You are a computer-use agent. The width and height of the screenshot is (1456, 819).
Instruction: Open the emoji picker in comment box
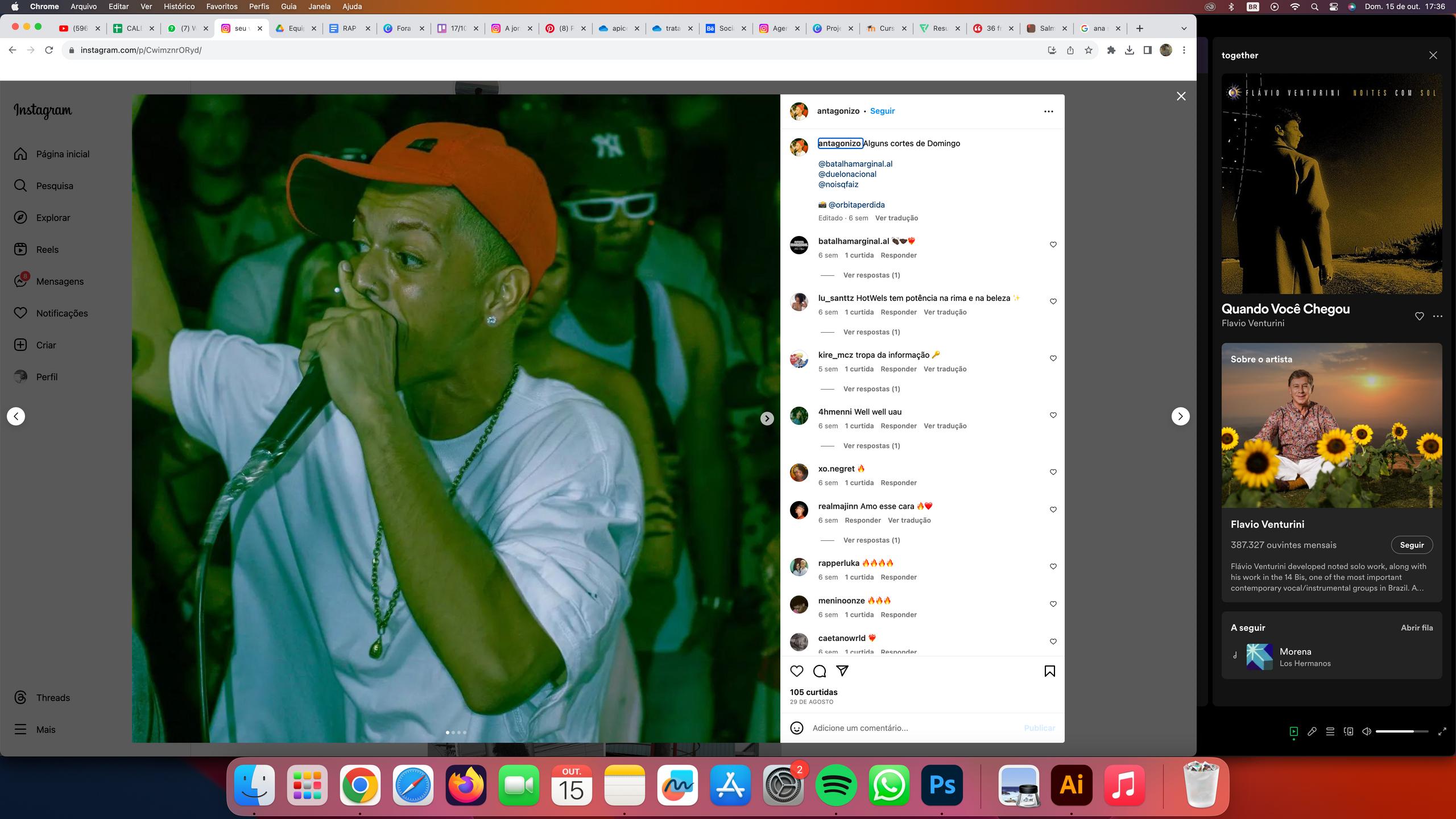[x=797, y=728]
